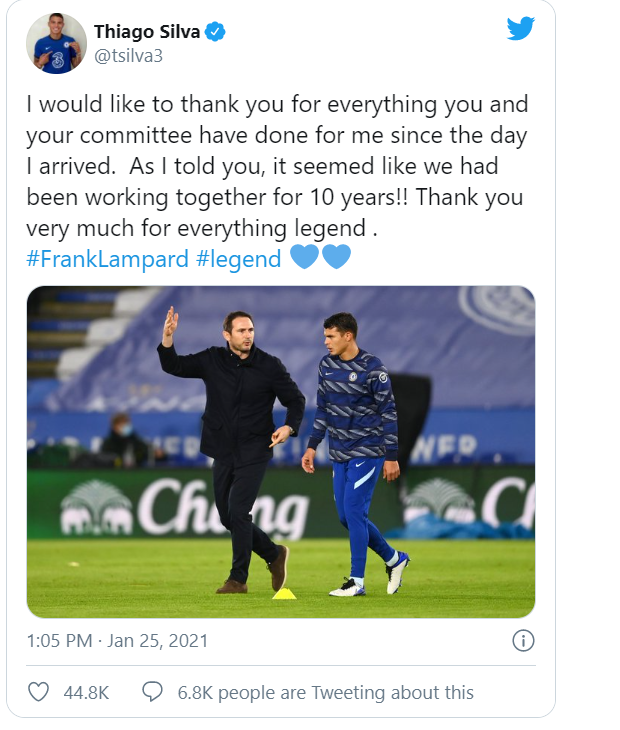Click the tweet info circle icon

tap(523, 641)
